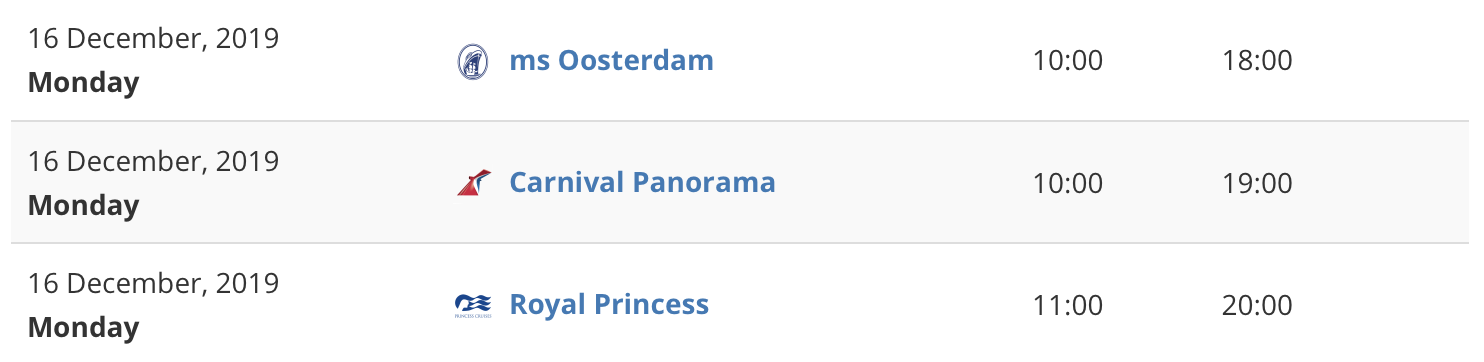This screenshot has height=362, width=1484.
Task: Click Royal Princess's 11:00 arrival time
Action: coord(1068,305)
